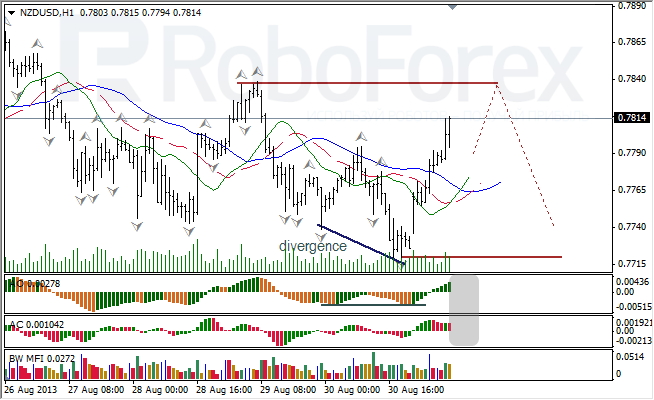
Task: Click the up fractal arrow above the 0.7840 high
Action: tap(257, 71)
